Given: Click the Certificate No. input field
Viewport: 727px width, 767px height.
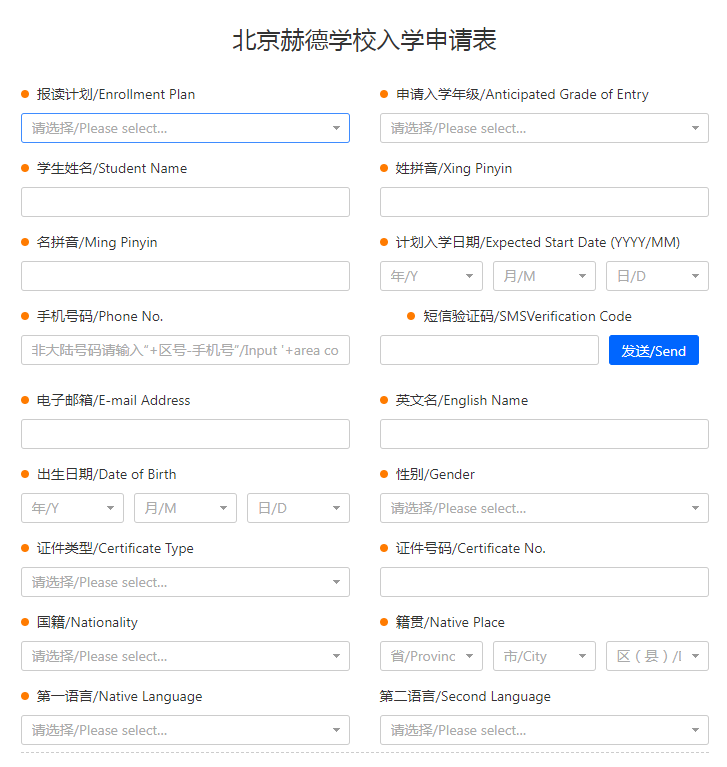Looking at the screenshot, I should pyautogui.click(x=544, y=582).
